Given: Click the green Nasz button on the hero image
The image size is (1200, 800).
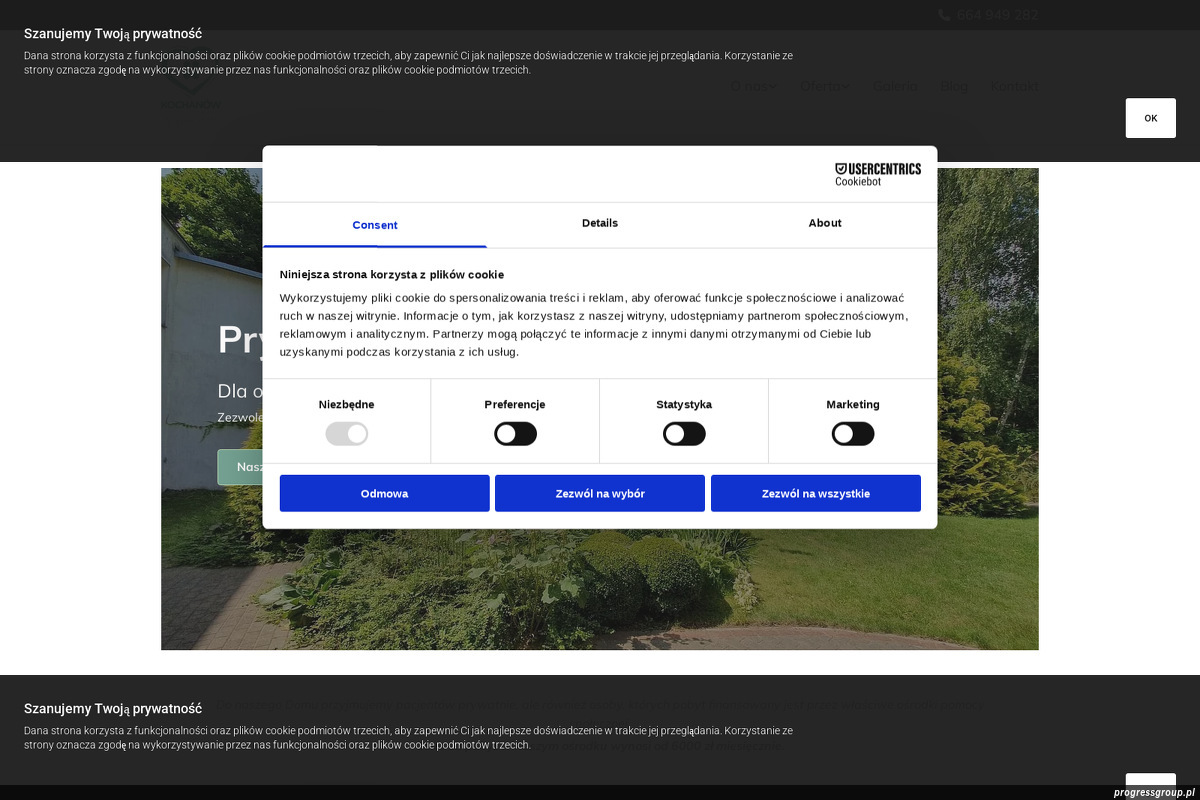Looking at the screenshot, I should pos(240,467).
